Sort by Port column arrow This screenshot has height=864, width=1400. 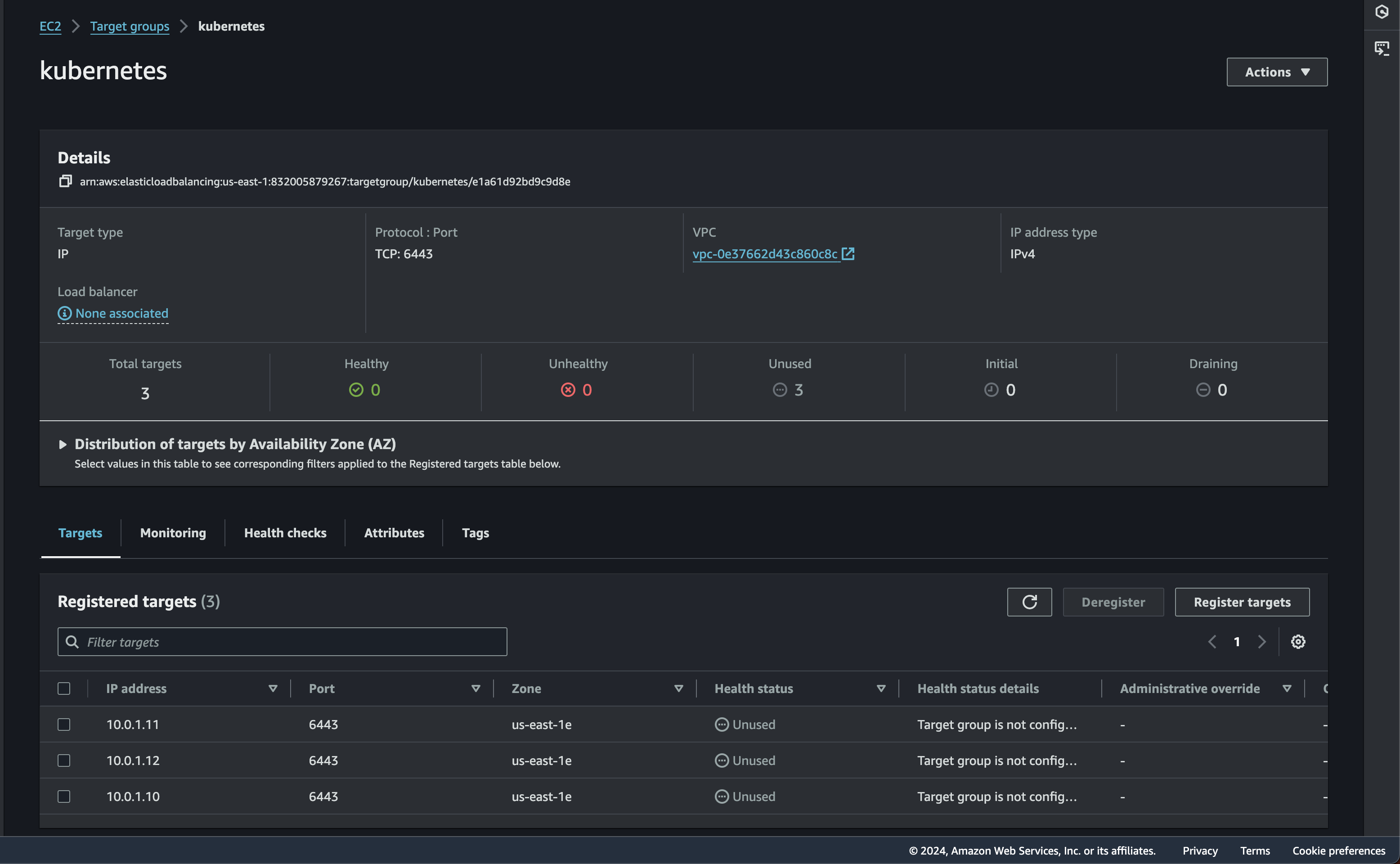click(x=476, y=688)
